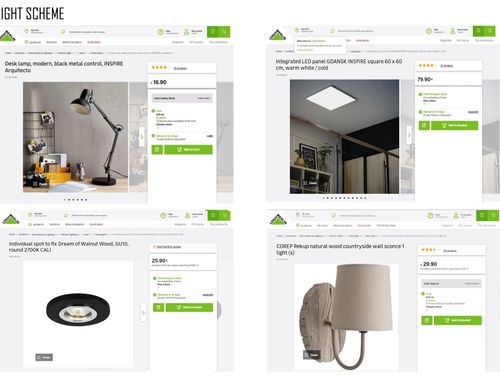Expand the desk lamp color selector dropdown

(x=182, y=98)
